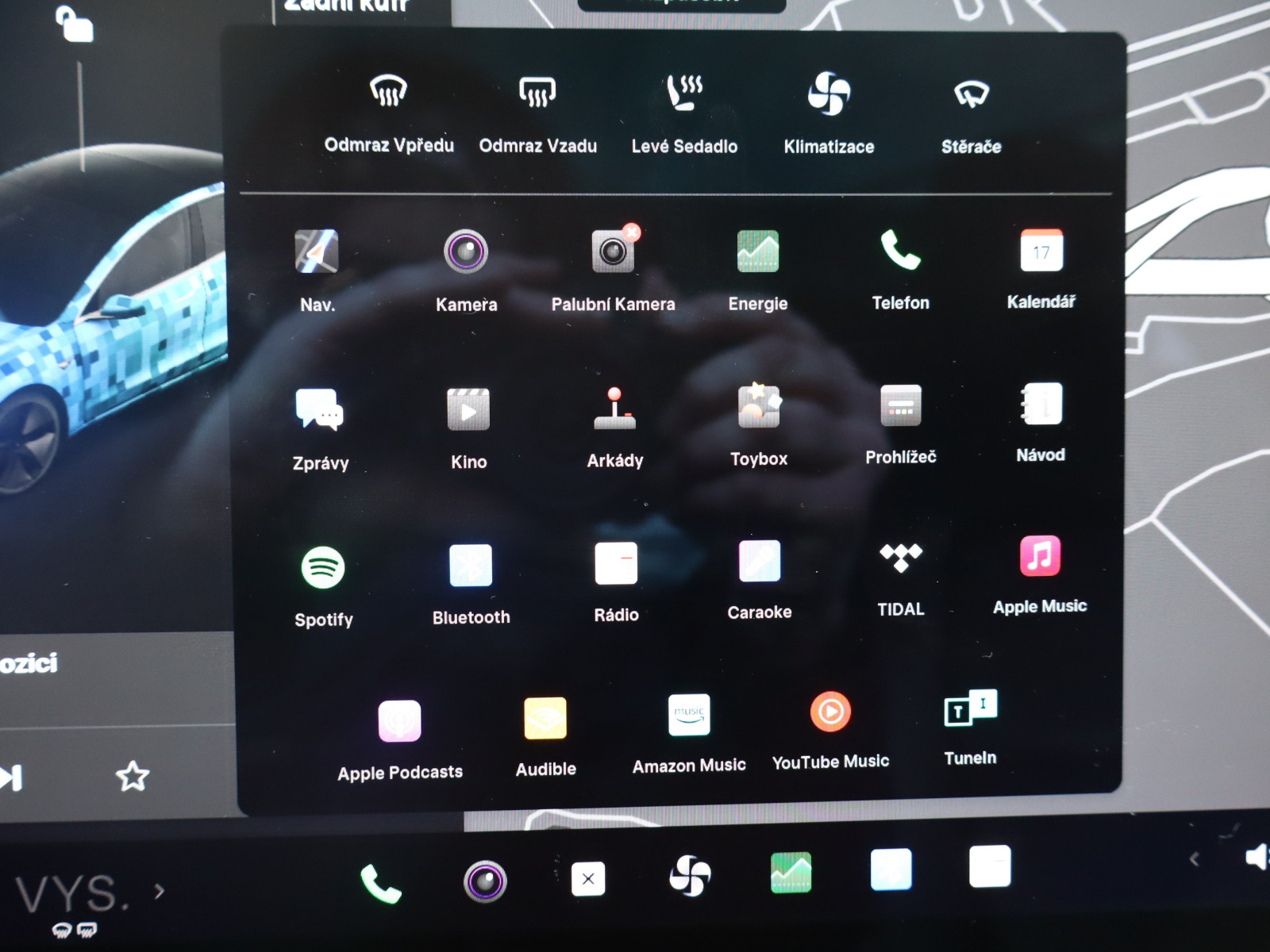The image size is (1270, 952).
Task: Expand the arrow next to VYS.
Action: tap(160, 892)
